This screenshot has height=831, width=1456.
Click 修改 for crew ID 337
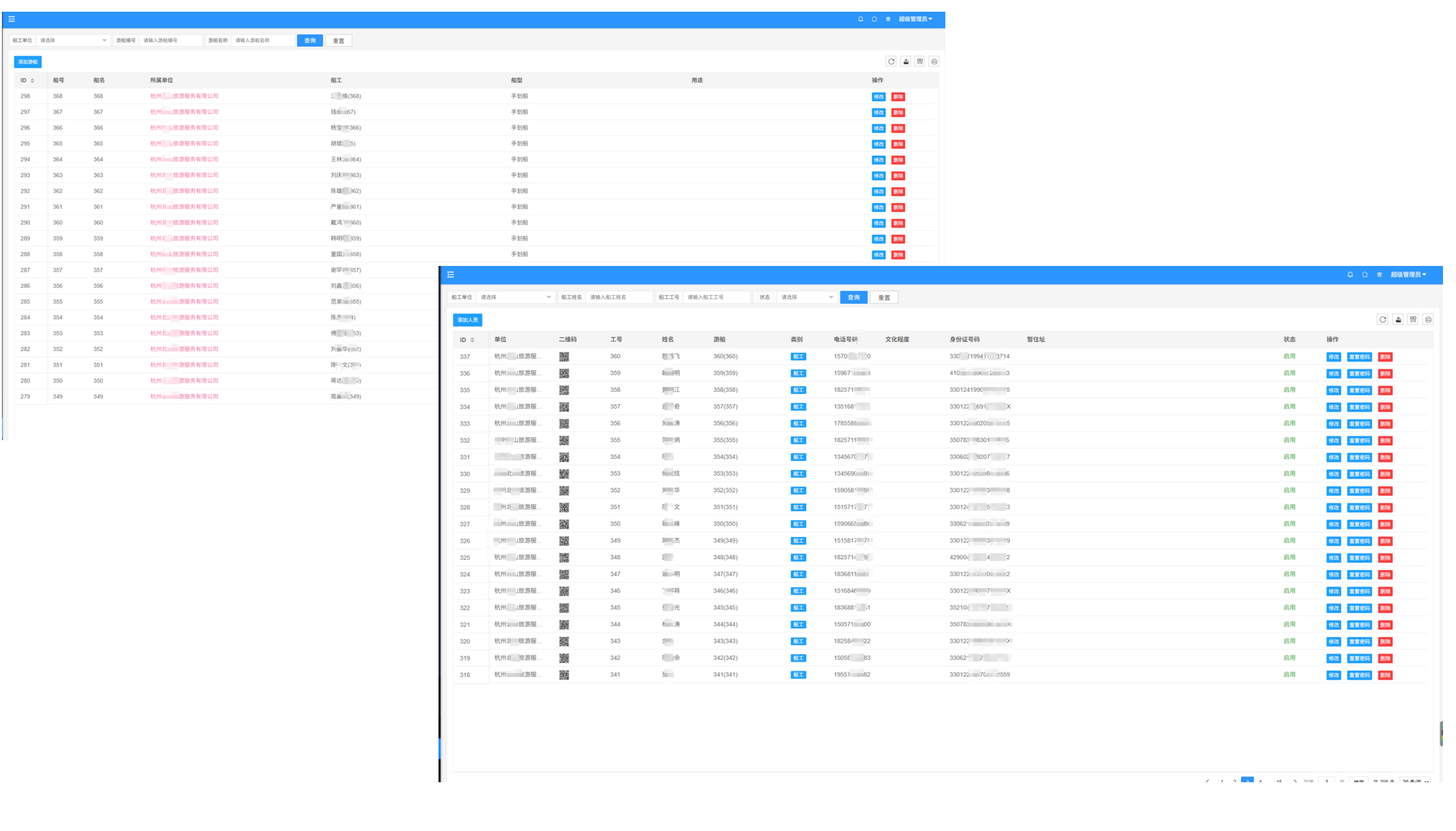(x=1334, y=357)
